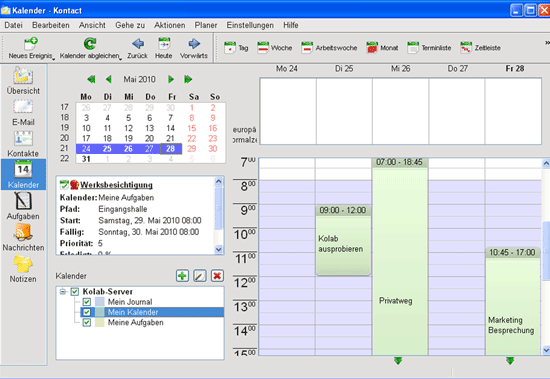
Task: Jump to today with Heute
Action: (164, 48)
